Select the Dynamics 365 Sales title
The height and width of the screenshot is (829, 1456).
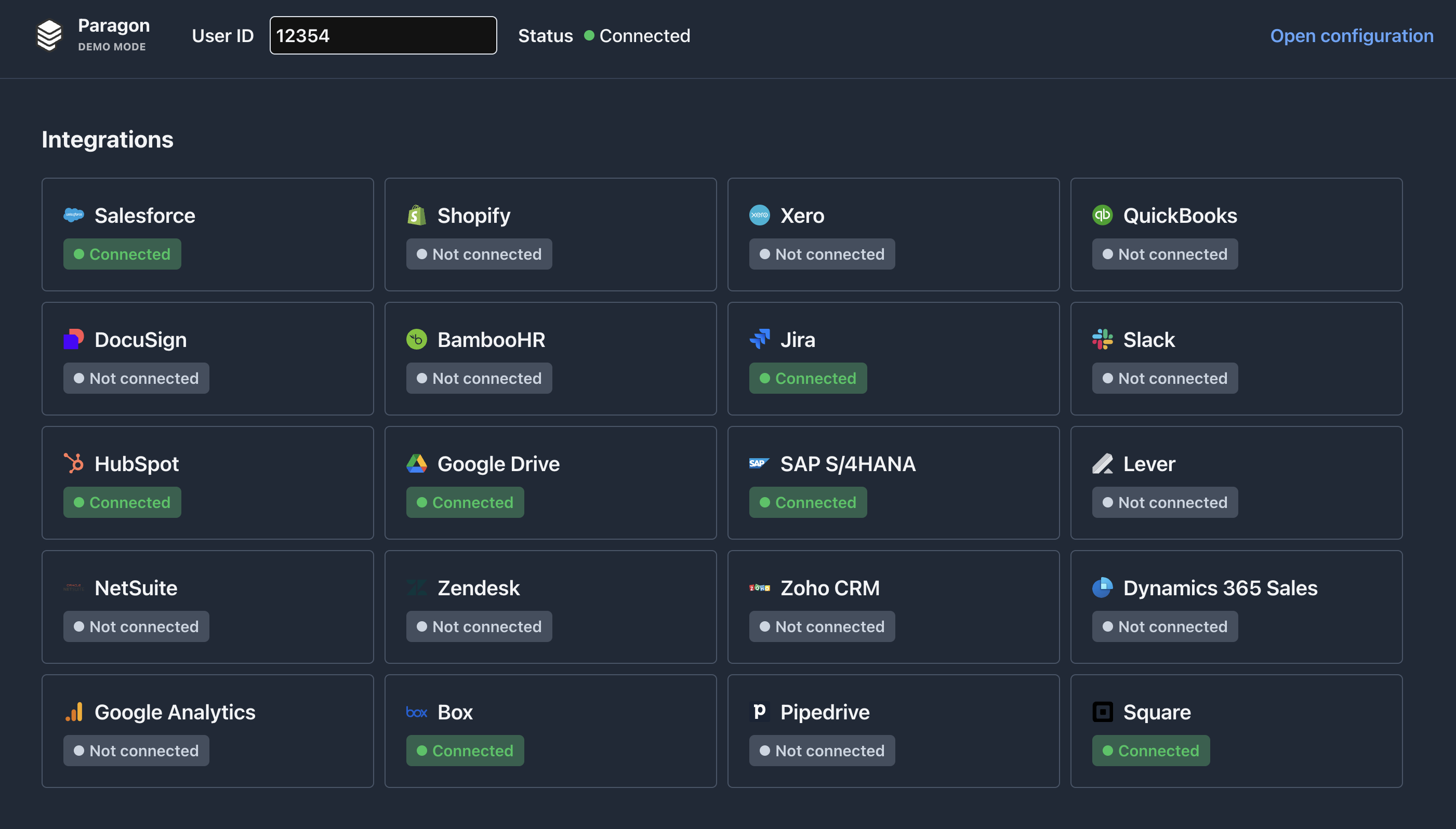[x=1220, y=589]
